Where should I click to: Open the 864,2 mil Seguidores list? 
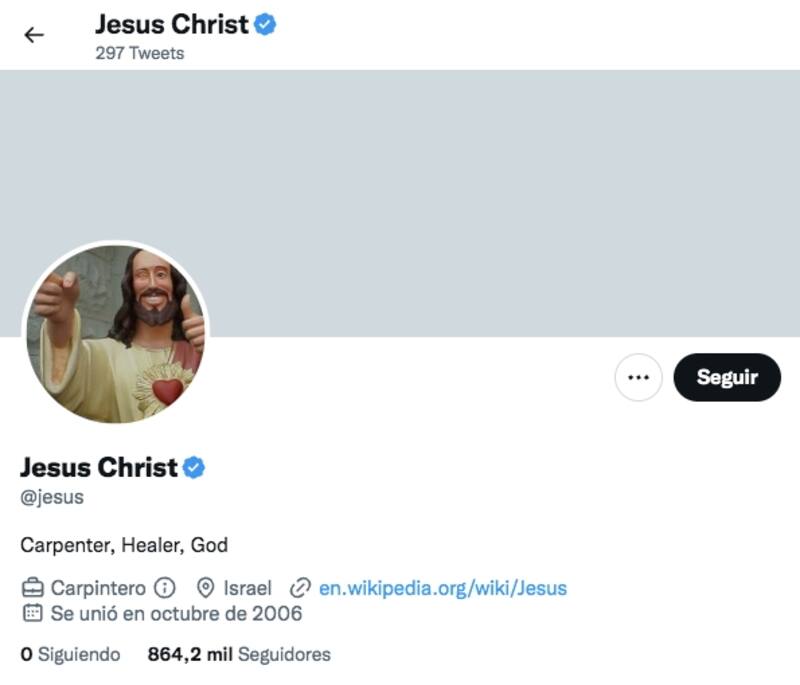[239, 655]
